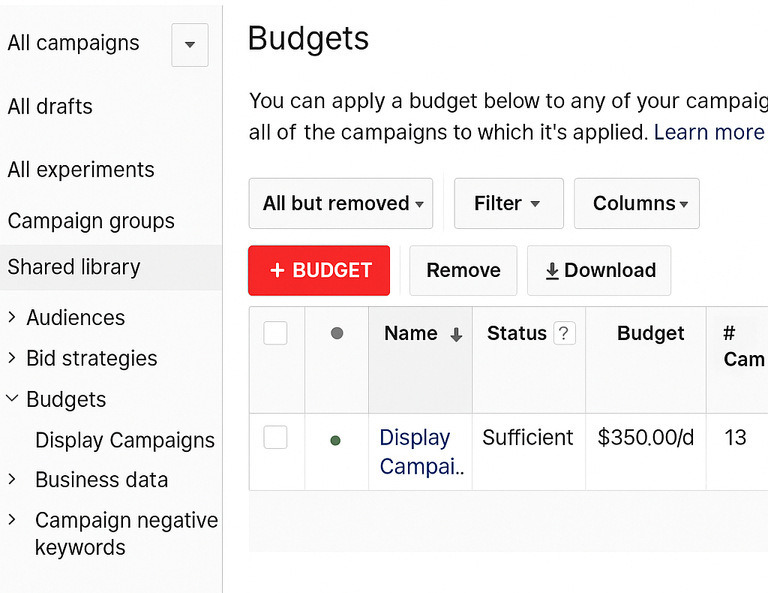Screen dimensions: 768x593
Task: Open the All but removed dropdown
Action: (x=341, y=203)
